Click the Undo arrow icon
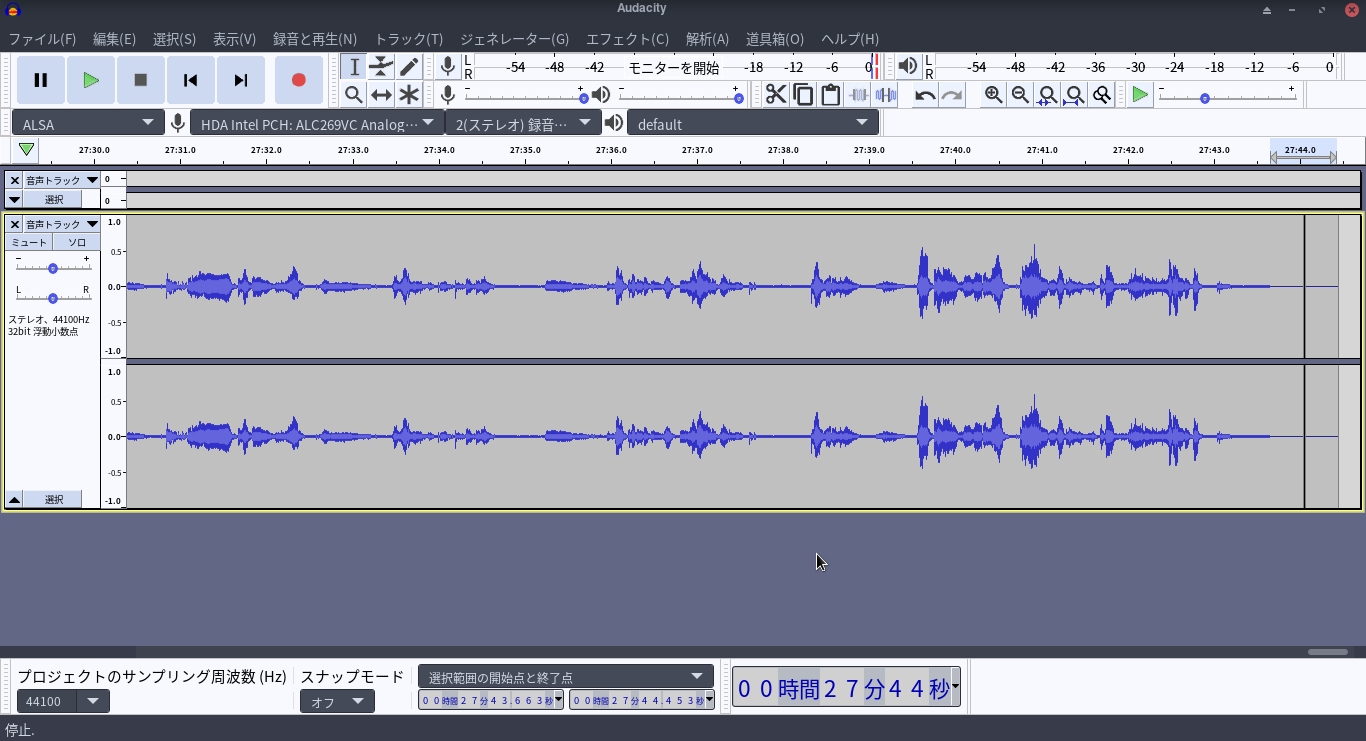The width and height of the screenshot is (1366, 741). (925, 95)
